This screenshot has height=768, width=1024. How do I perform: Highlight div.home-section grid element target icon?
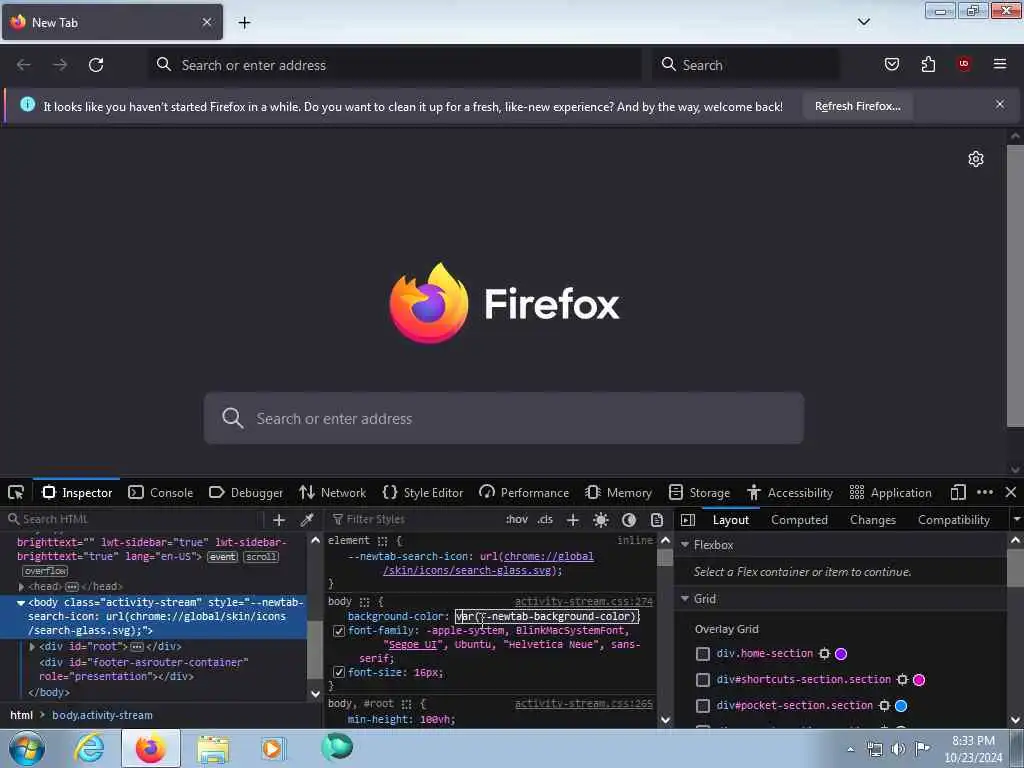pyautogui.click(x=824, y=654)
